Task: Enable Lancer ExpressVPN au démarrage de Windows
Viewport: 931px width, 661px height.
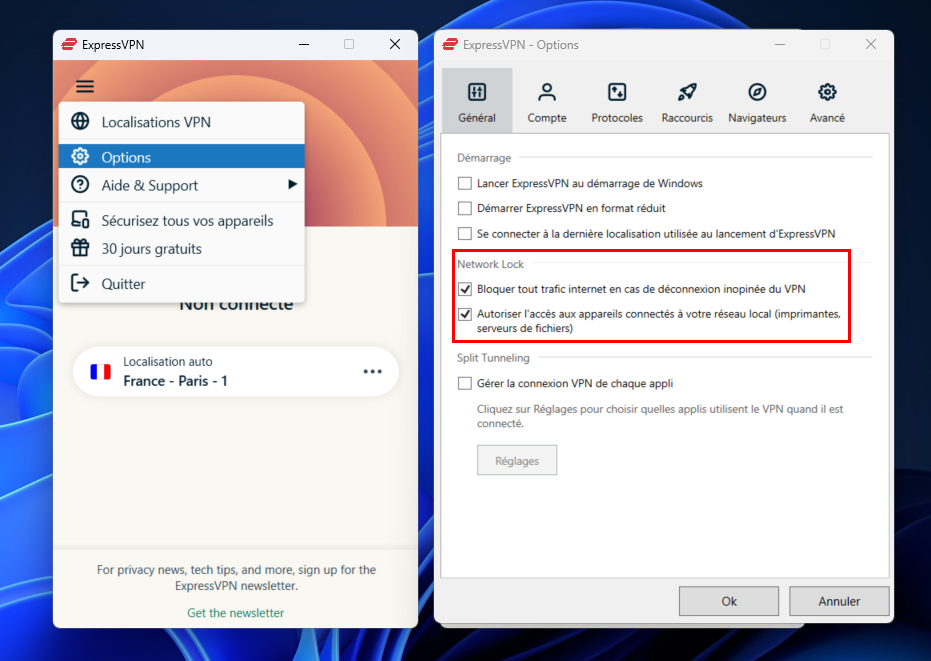Action: [x=465, y=184]
